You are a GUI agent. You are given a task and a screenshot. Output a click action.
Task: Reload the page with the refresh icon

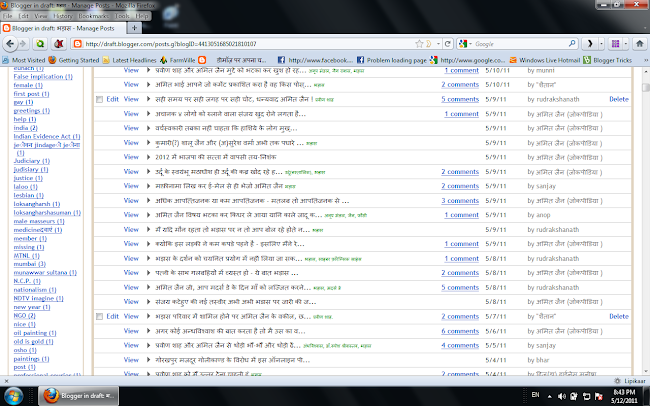click(x=448, y=44)
